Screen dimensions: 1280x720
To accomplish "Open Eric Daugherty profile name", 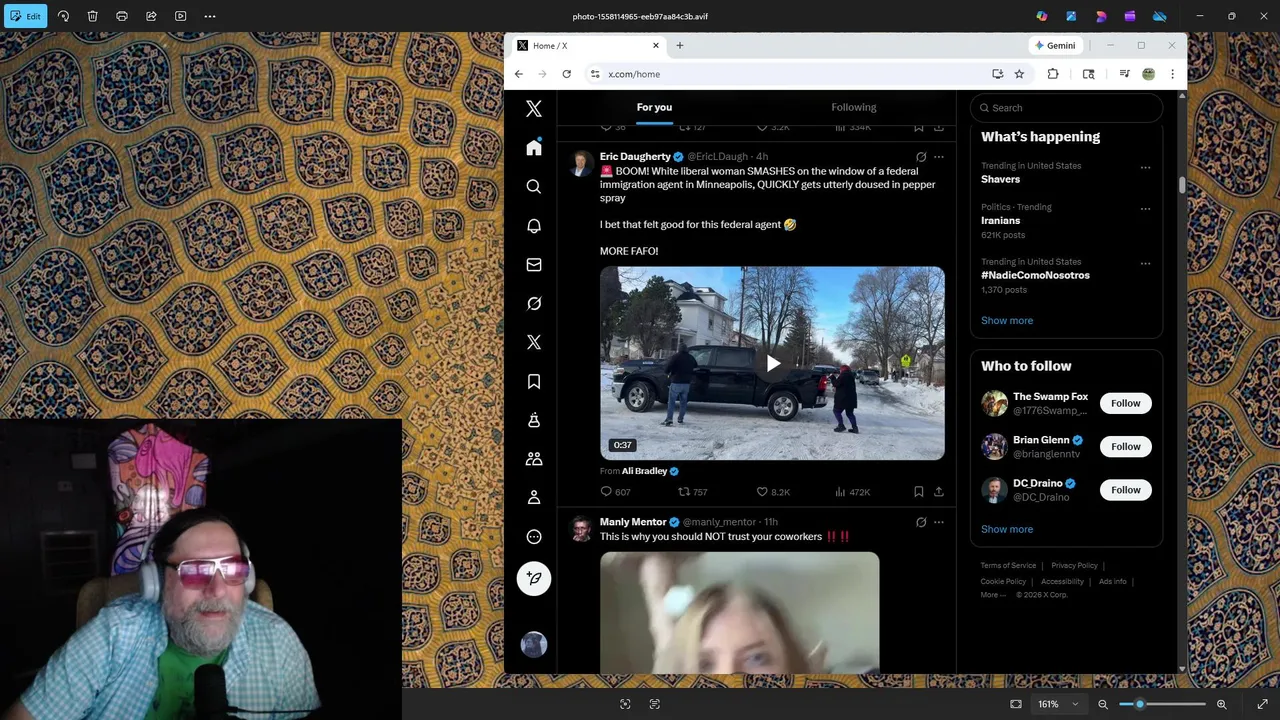I will (x=635, y=157).
